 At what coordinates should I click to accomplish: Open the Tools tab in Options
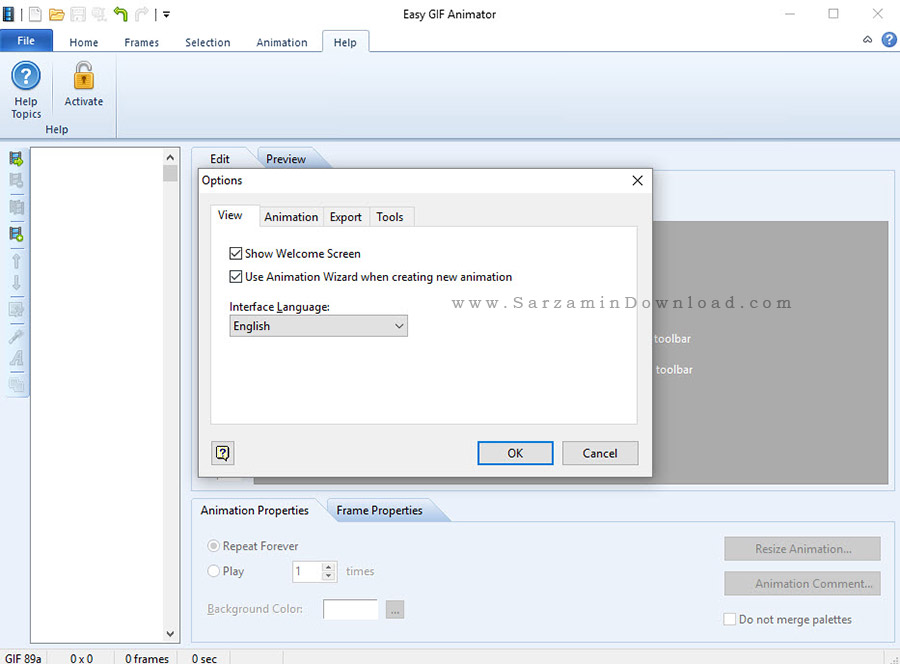click(x=390, y=217)
